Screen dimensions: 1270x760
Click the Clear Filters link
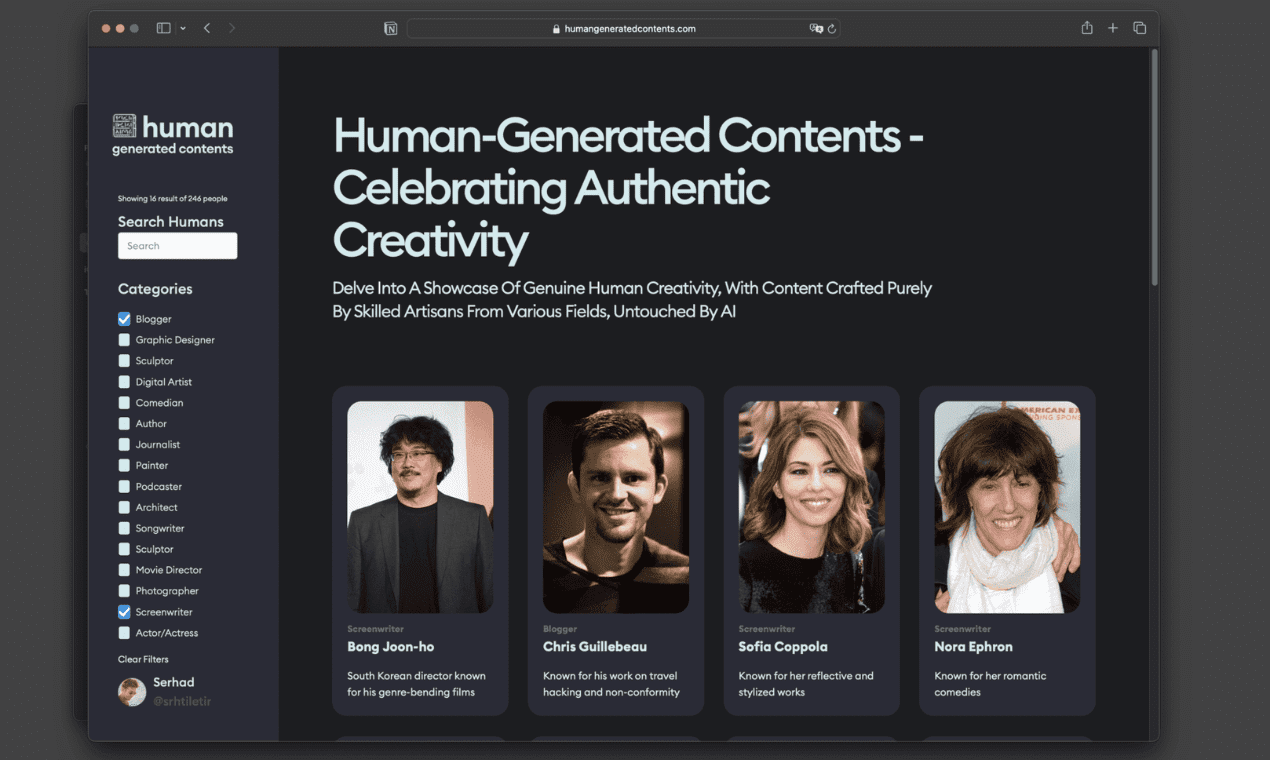(143, 659)
